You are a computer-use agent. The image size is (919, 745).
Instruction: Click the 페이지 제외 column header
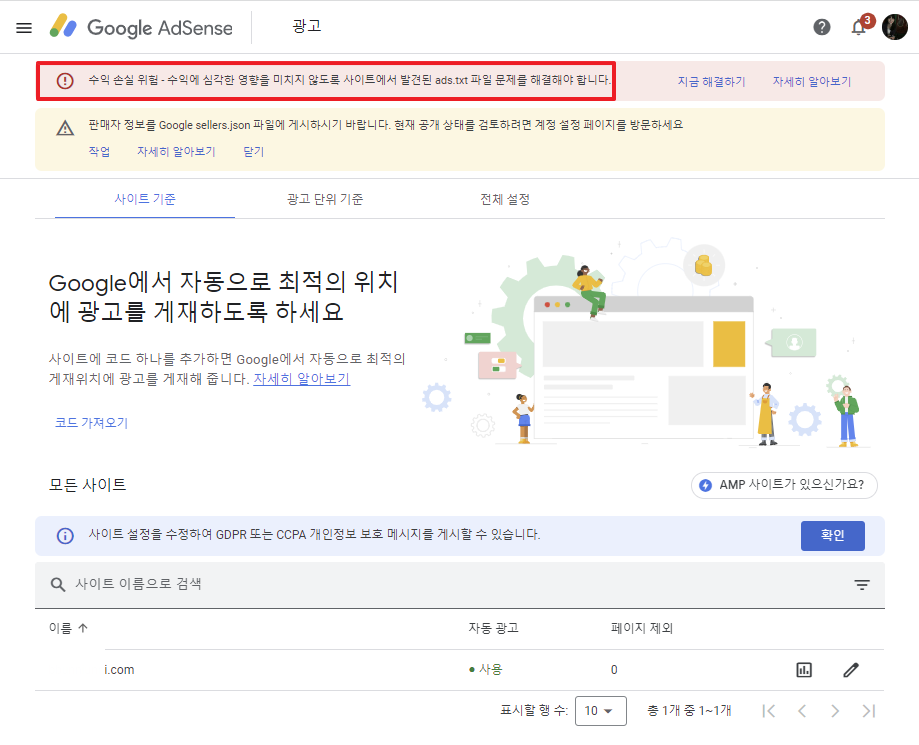pos(642,628)
